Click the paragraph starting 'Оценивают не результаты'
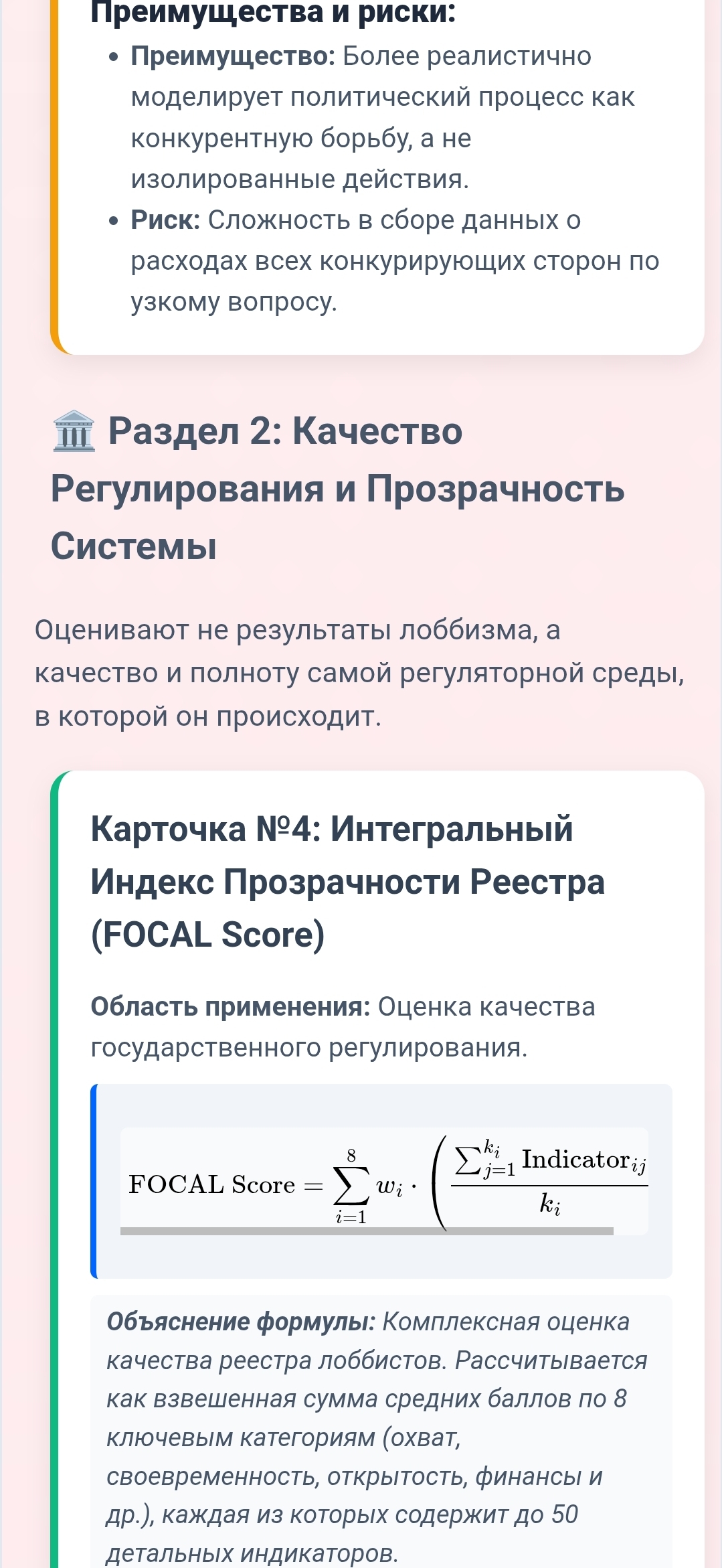The image size is (722, 1568). (359, 672)
